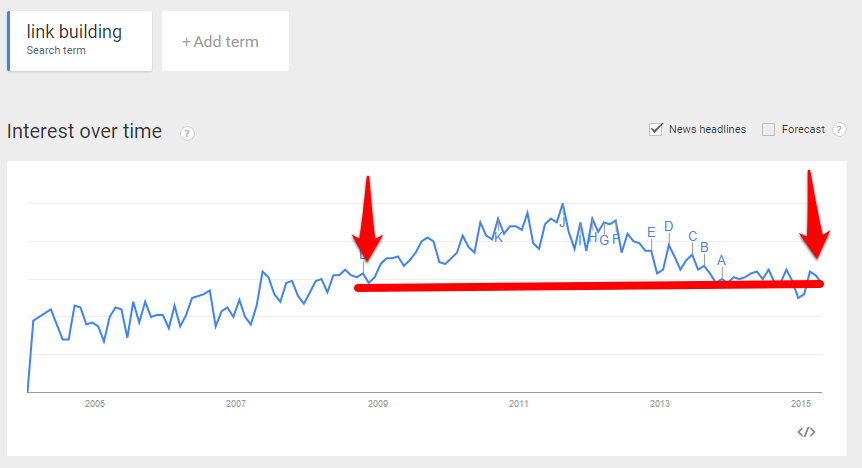
Task: Click news headline marker D
Action: (668, 227)
